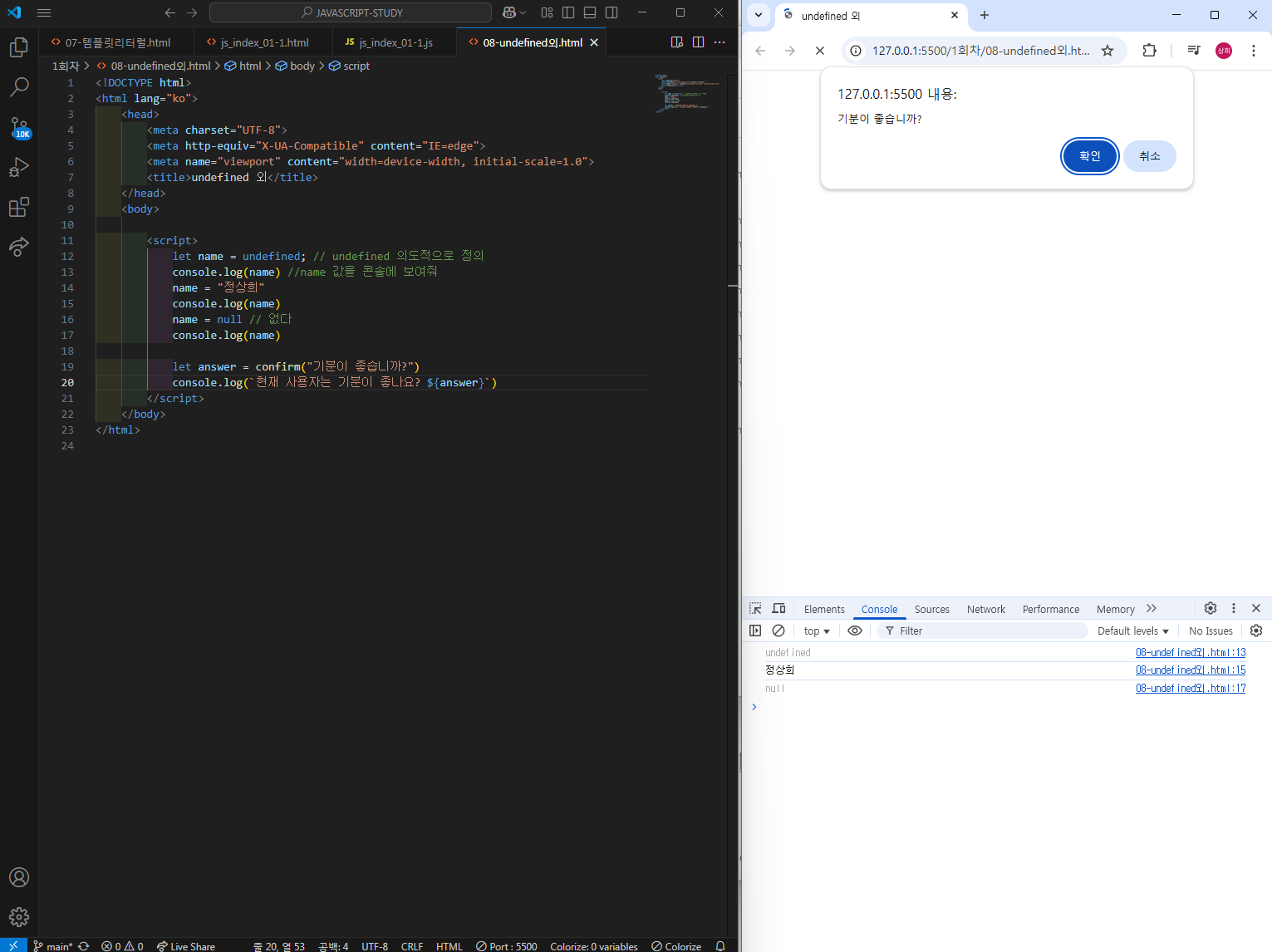
Task: Open VS Code remote window indicator
Action: pyautogui.click(x=13, y=945)
